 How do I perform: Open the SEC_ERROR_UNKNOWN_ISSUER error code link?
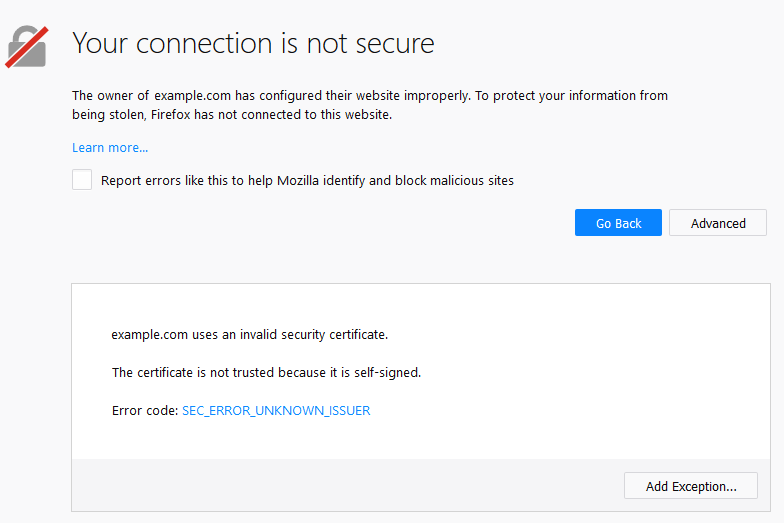pyautogui.click(x=276, y=411)
